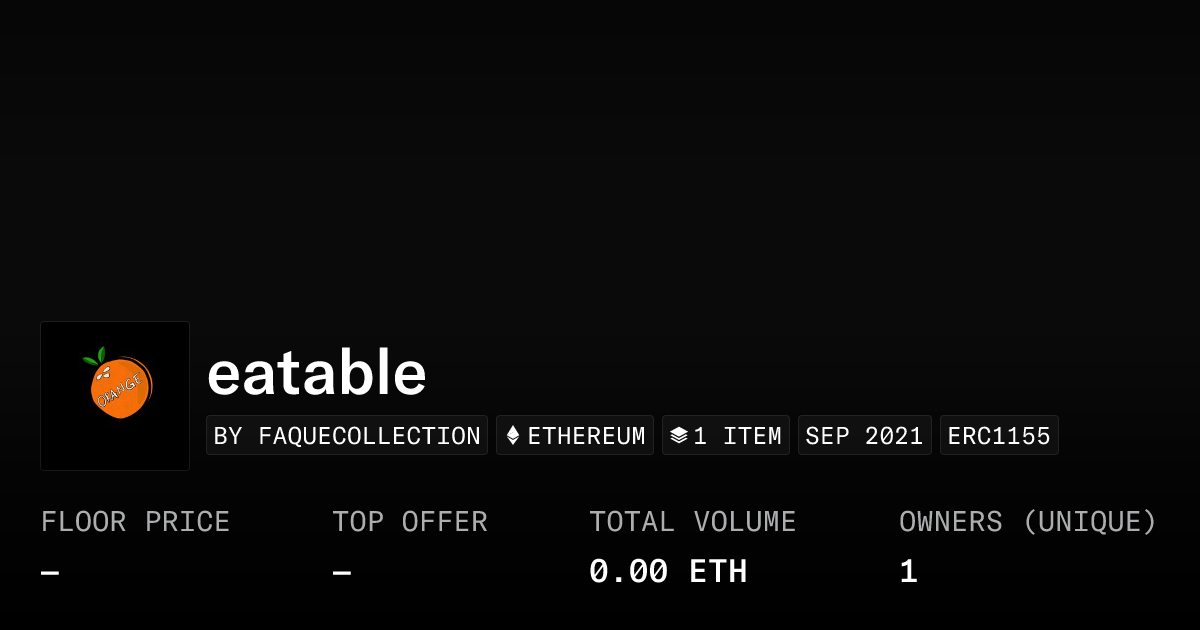This screenshot has height=630, width=1200.
Task: Click the owner count value "1"
Action: (x=908, y=572)
